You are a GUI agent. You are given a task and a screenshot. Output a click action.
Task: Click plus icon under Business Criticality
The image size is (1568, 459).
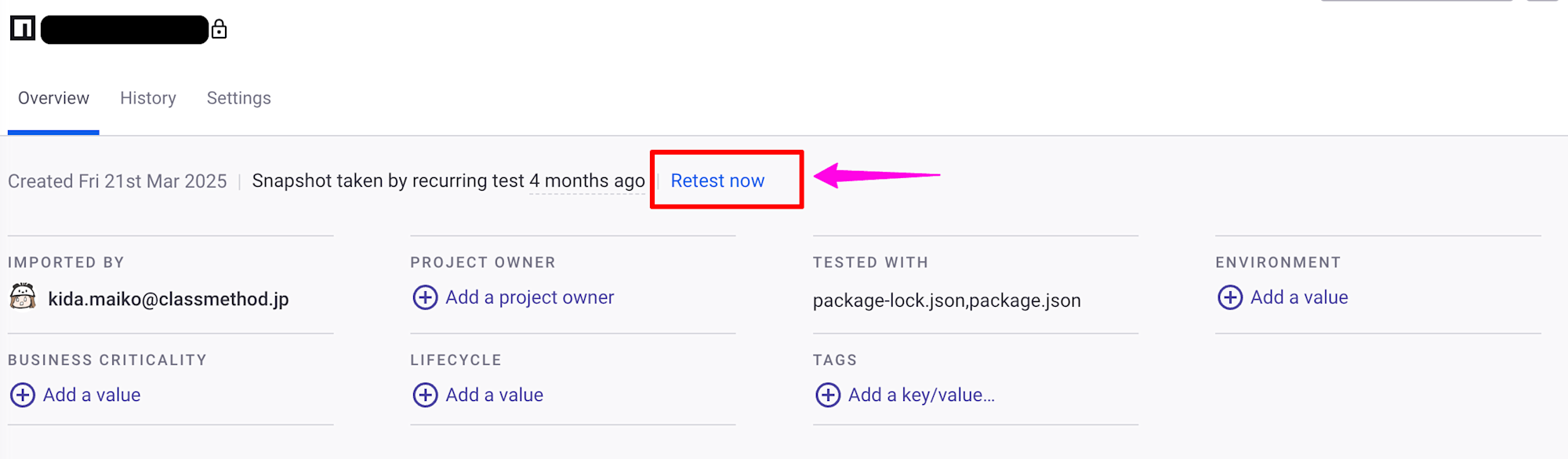[23, 395]
